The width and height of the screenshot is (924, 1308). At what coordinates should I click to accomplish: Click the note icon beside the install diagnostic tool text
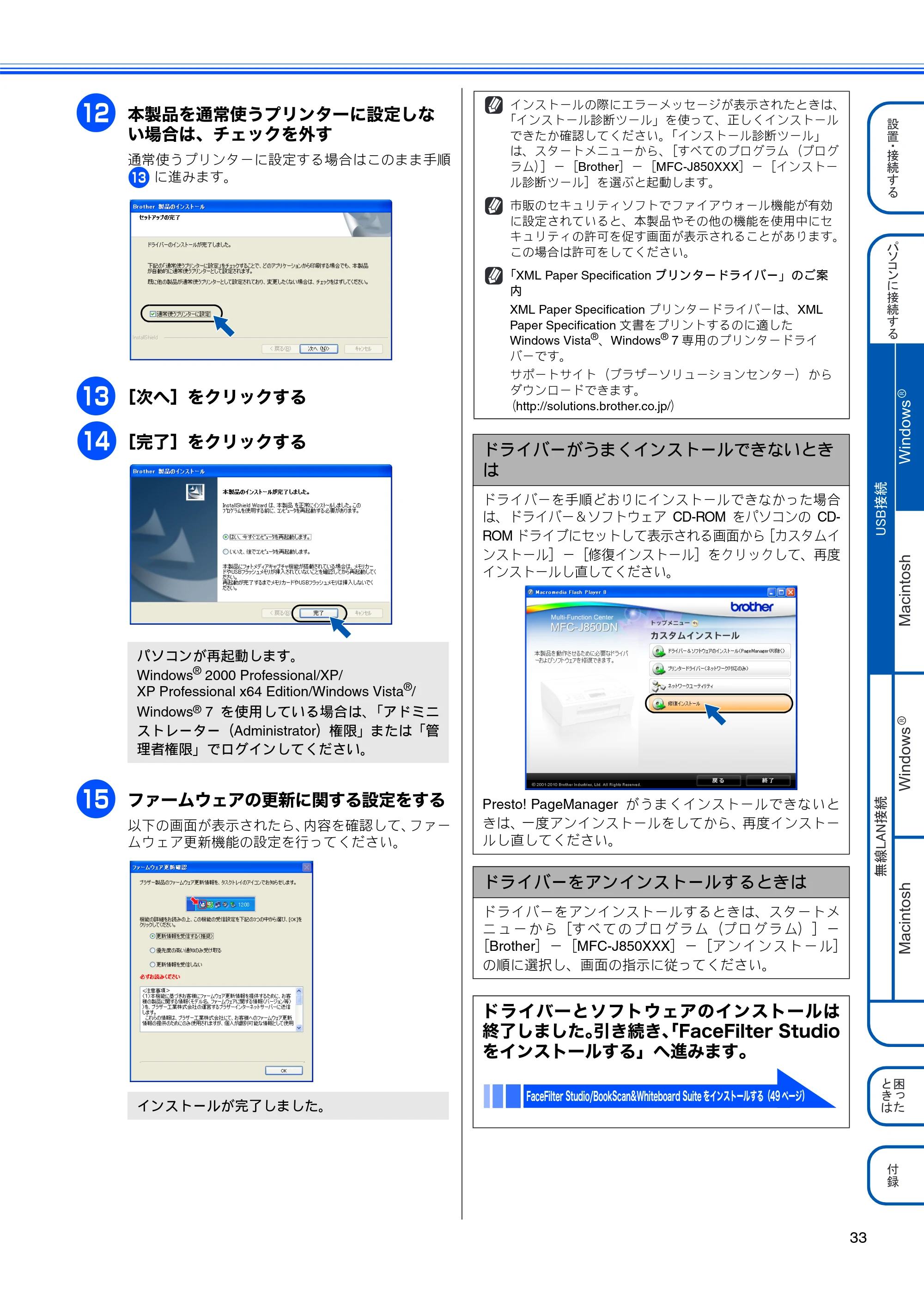493,105
